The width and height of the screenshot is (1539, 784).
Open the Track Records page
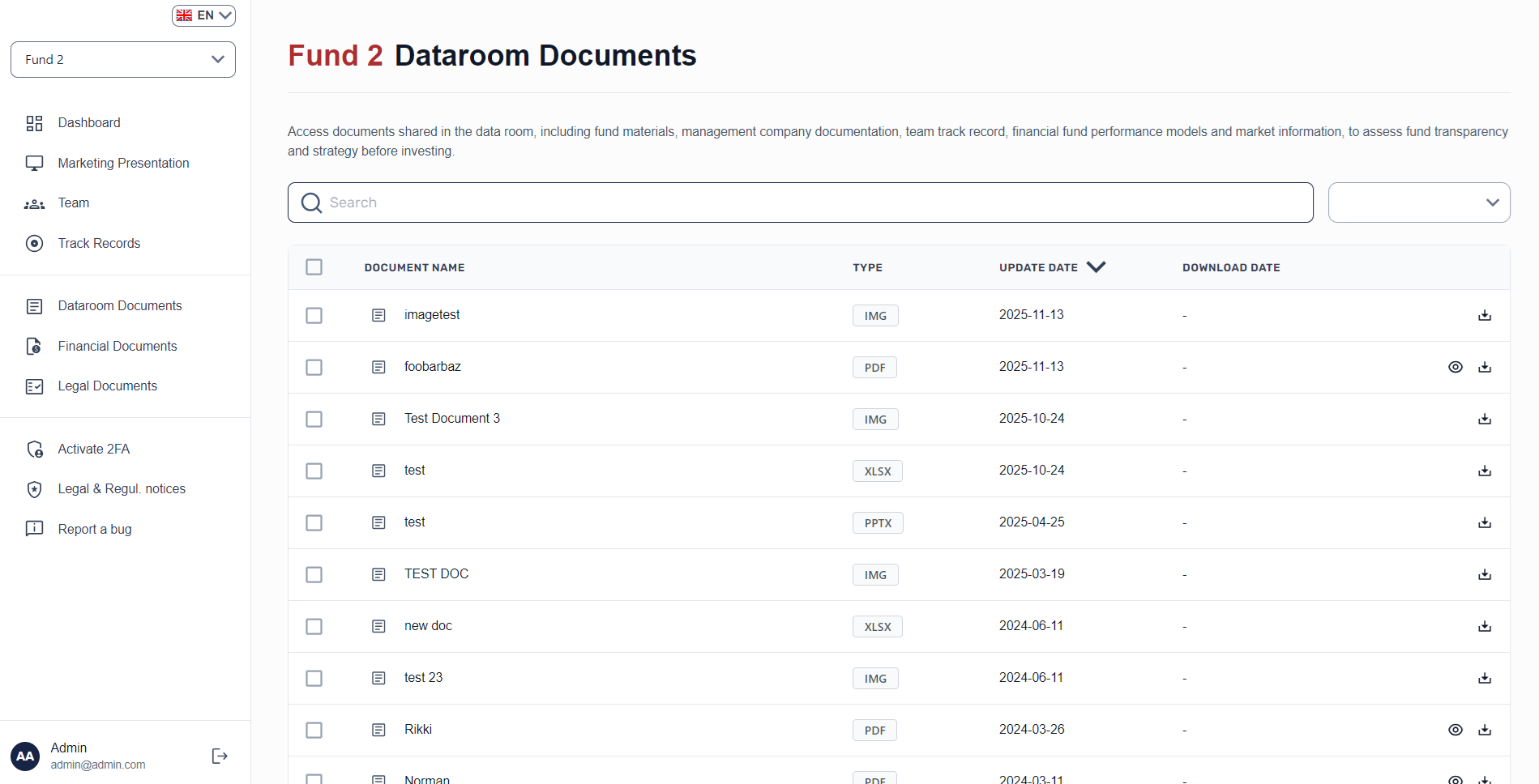point(99,243)
